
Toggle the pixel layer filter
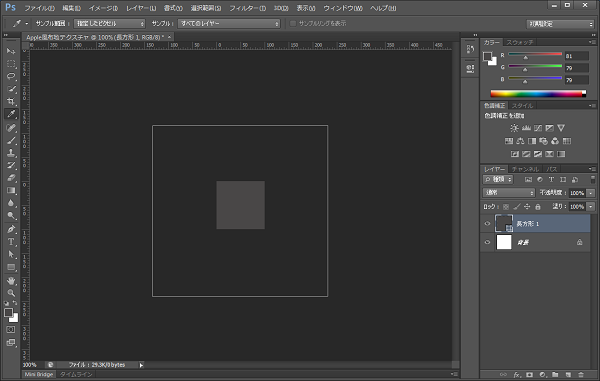tap(528, 179)
